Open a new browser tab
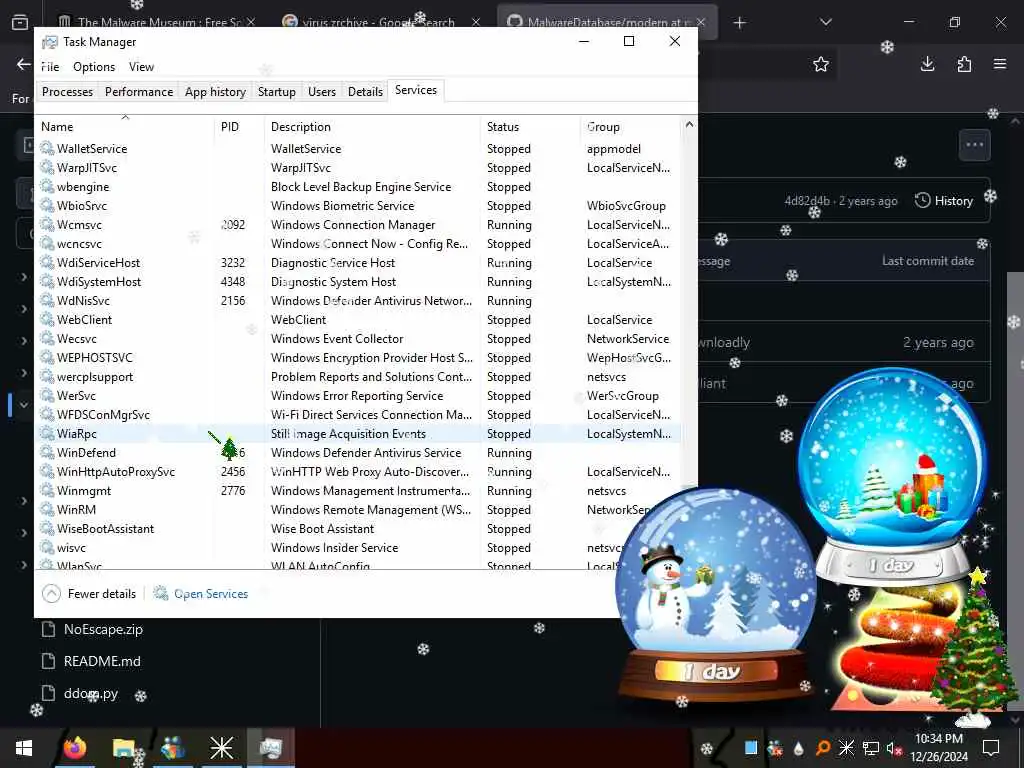Image resolution: width=1024 pixels, height=768 pixels. 739,23
